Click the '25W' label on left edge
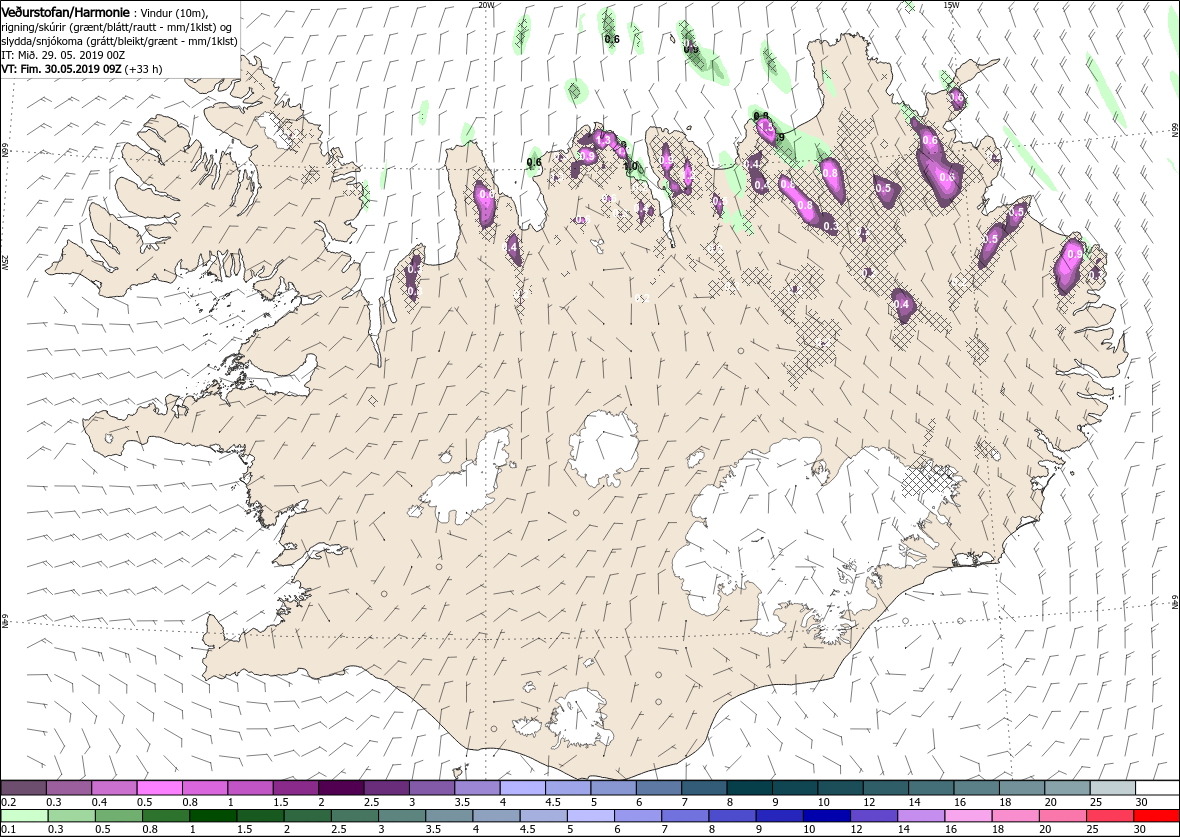Image resolution: width=1180 pixels, height=837 pixels. point(5,263)
